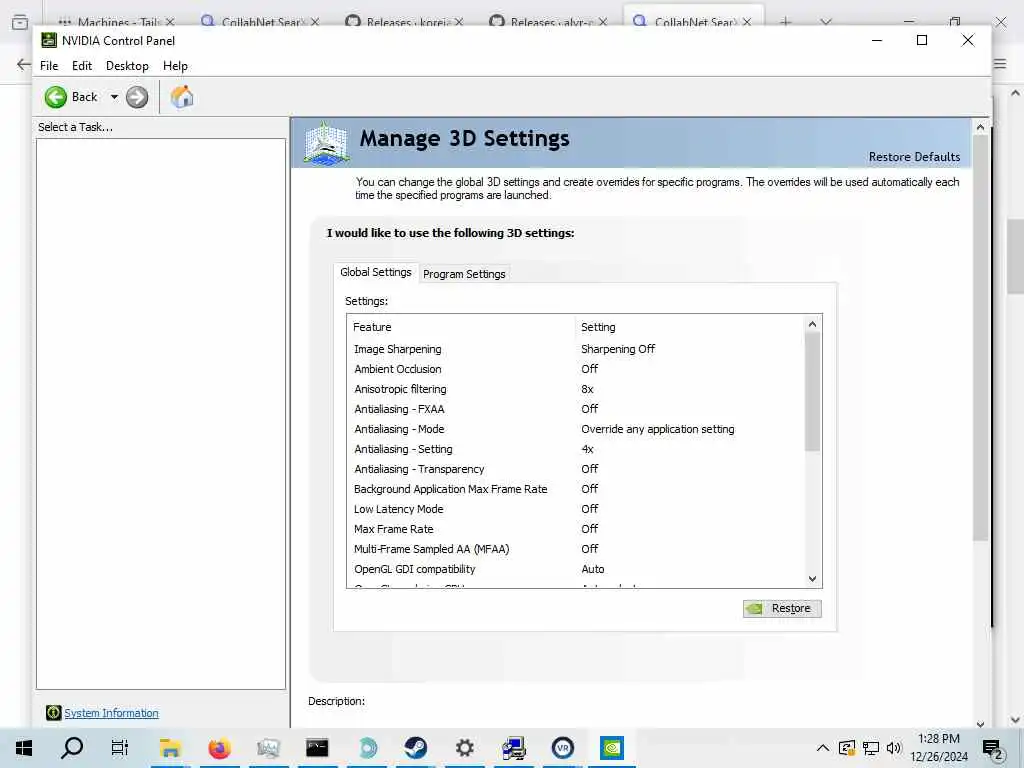Select the Image Sharpening feature row
The width and height of the screenshot is (1024, 768).
click(576, 349)
